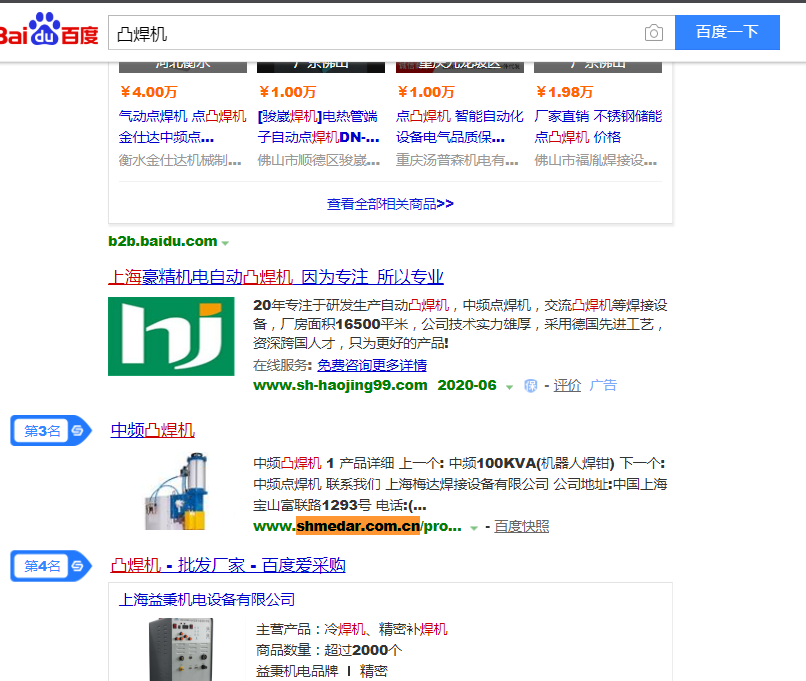Click www.shmedar.com.cn URL
This screenshot has width=806, height=681.
pos(357,526)
